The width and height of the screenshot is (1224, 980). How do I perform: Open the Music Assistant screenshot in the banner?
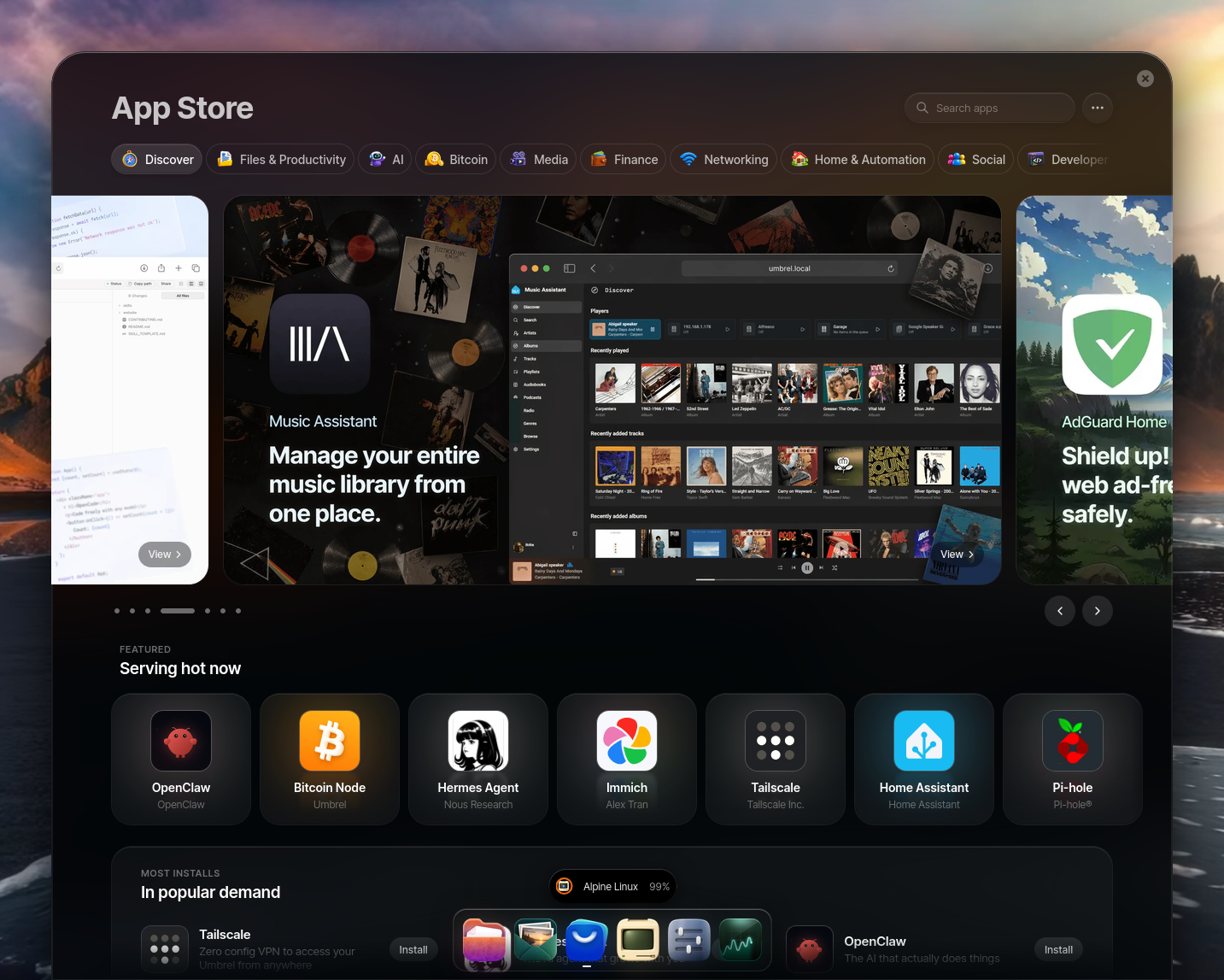tap(755, 419)
